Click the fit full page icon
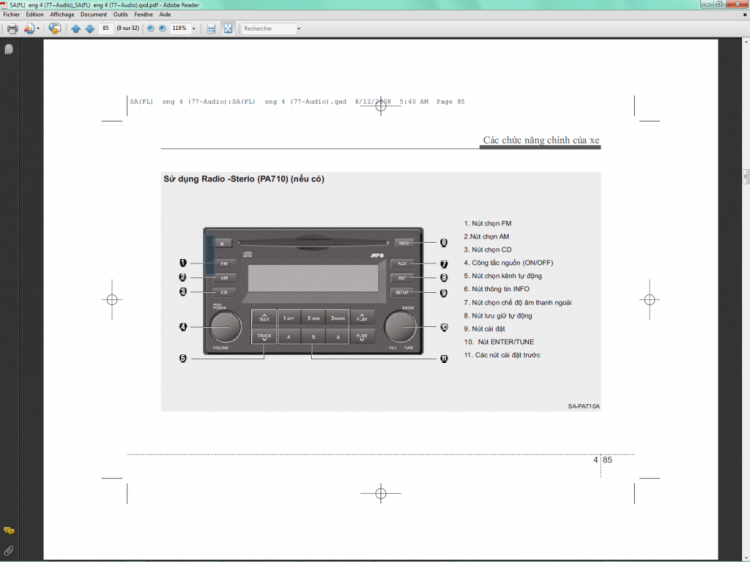The image size is (750, 562). click(x=228, y=29)
